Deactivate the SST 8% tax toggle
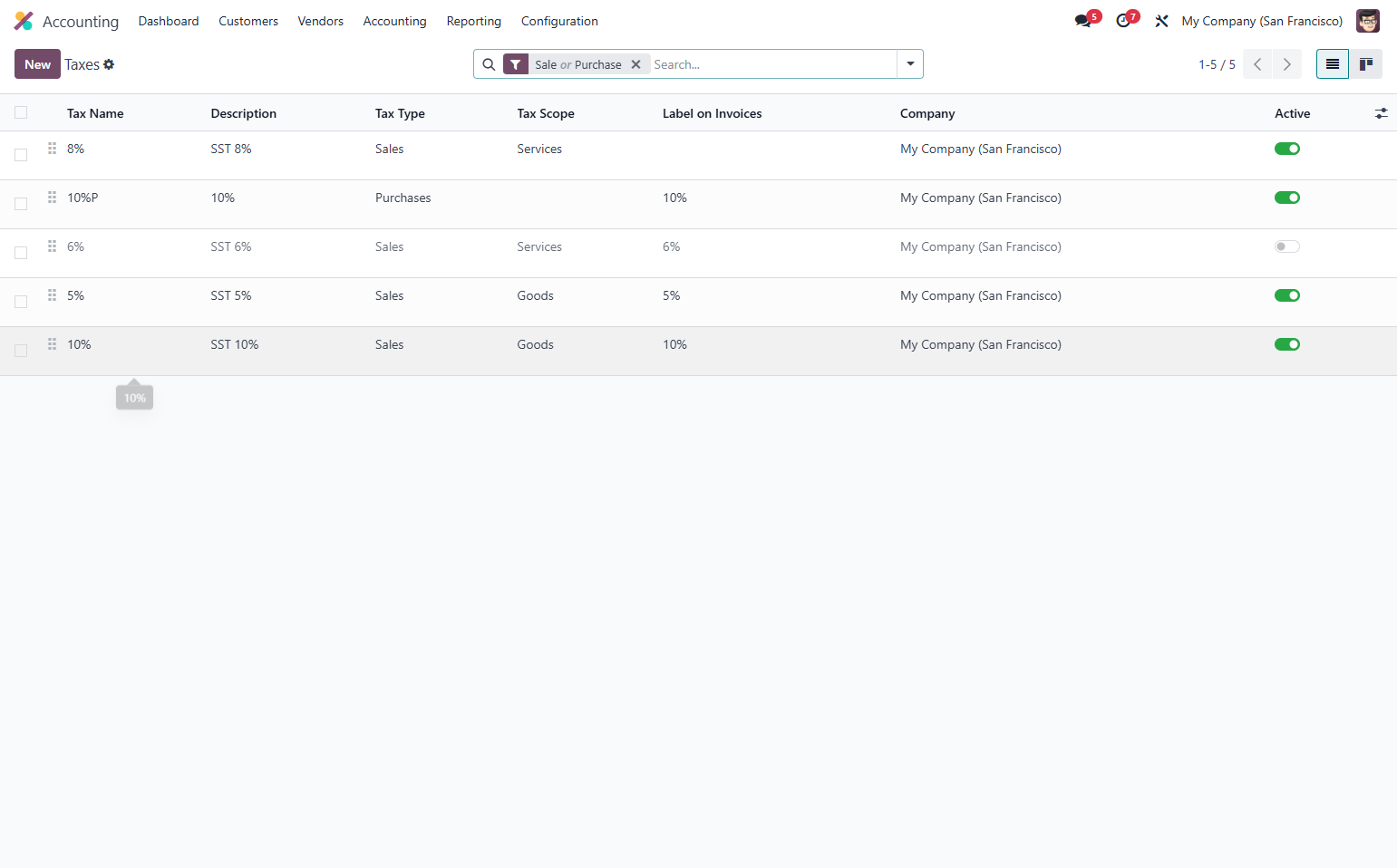Image resolution: width=1397 pixels, height=868 pixels. point(1287,149)
